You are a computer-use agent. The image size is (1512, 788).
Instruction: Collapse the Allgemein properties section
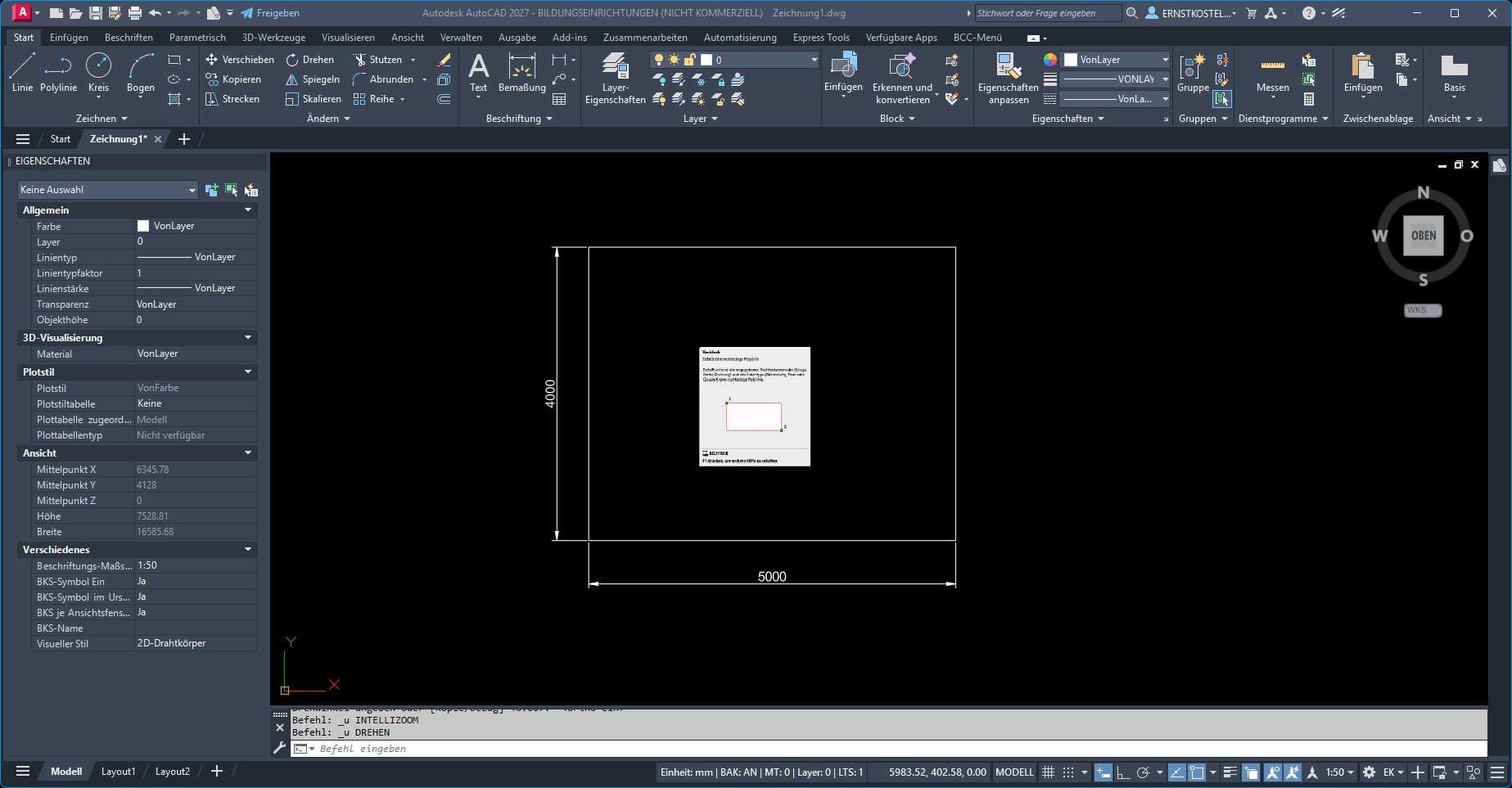tap(248, 210)
